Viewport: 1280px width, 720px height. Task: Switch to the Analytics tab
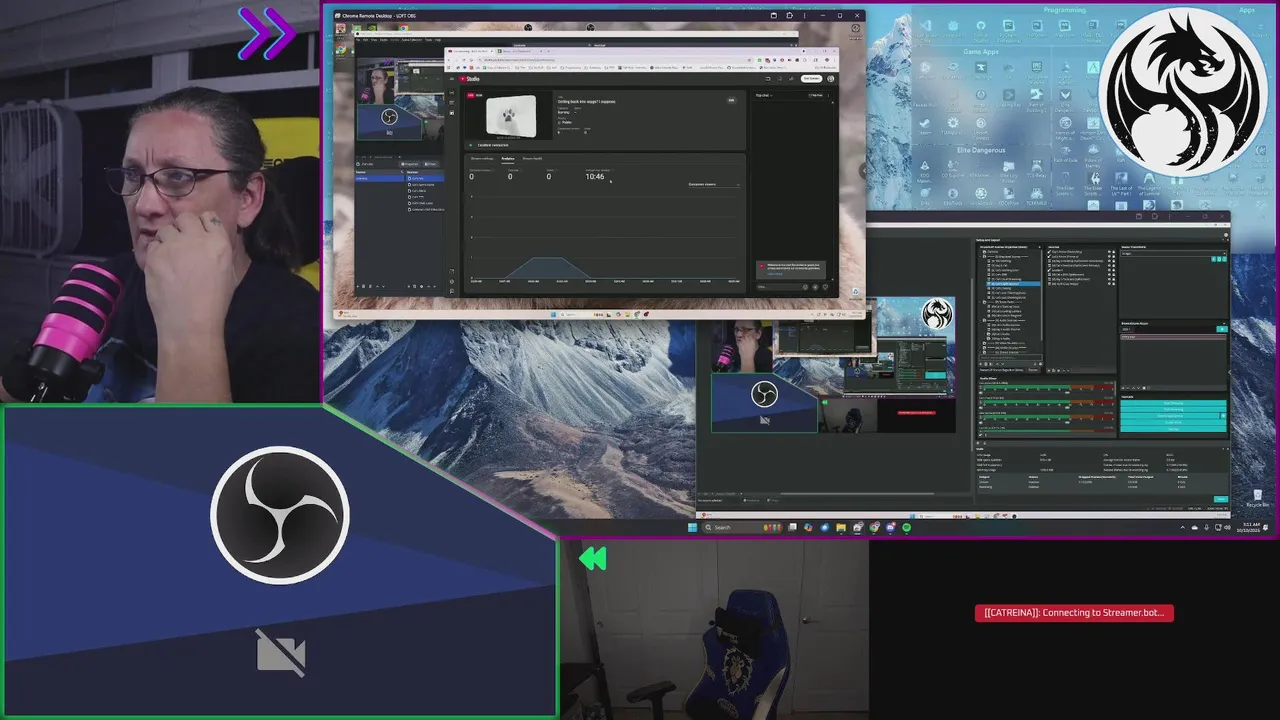508,158
